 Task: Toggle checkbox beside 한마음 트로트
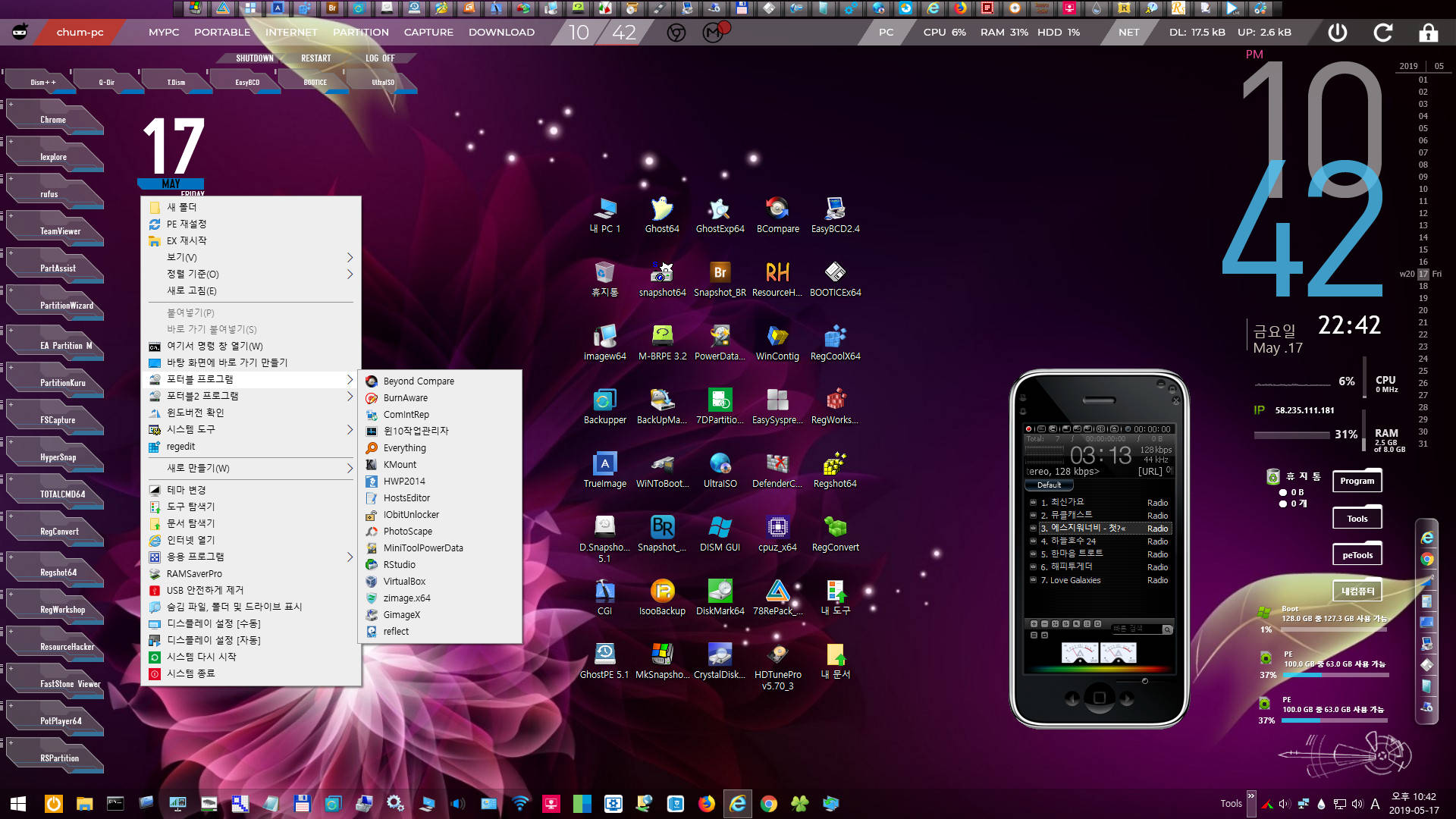pos(1033,554)
